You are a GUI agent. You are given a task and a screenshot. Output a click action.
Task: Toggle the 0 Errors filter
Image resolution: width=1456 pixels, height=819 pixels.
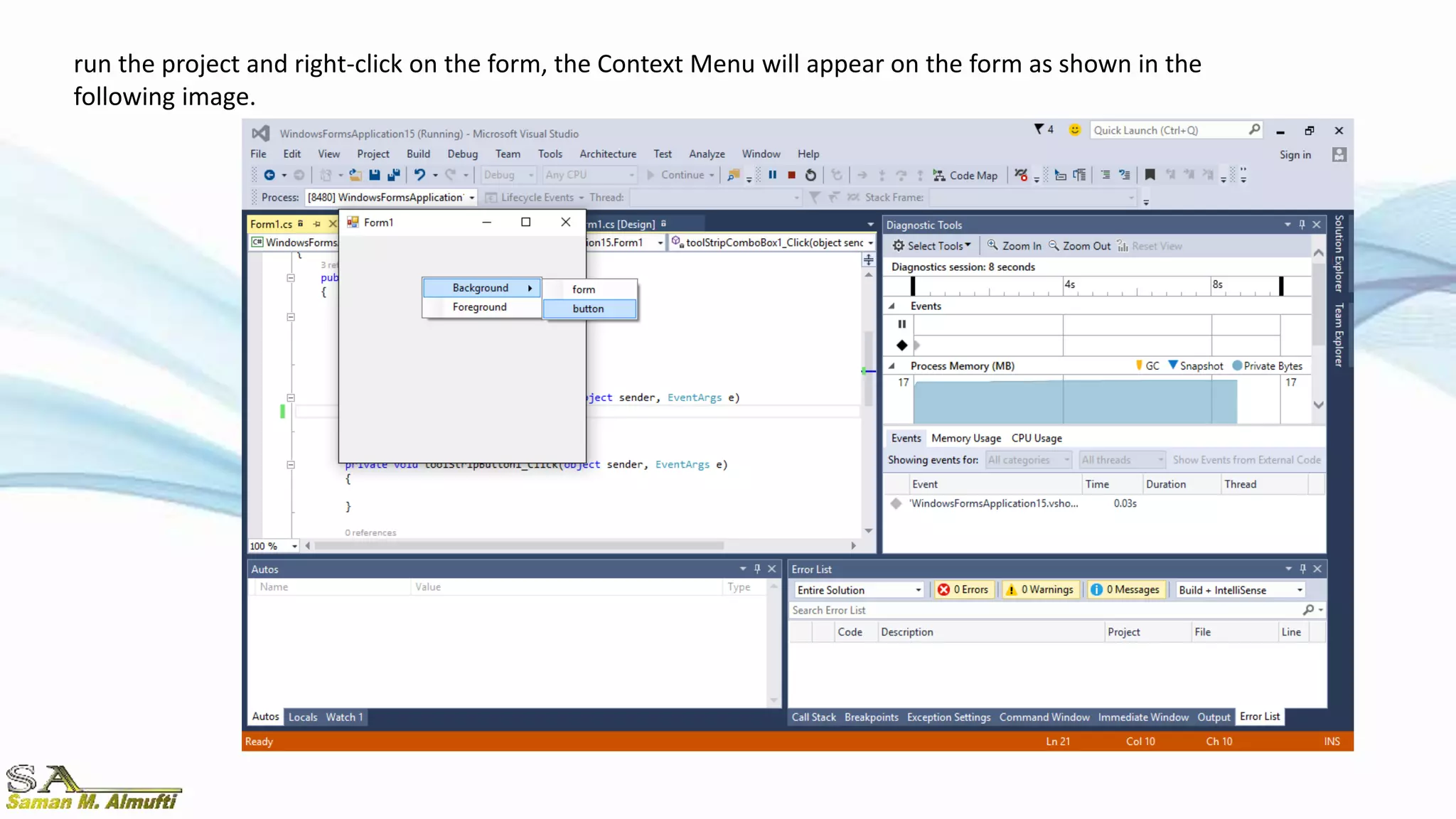(963, 589)
